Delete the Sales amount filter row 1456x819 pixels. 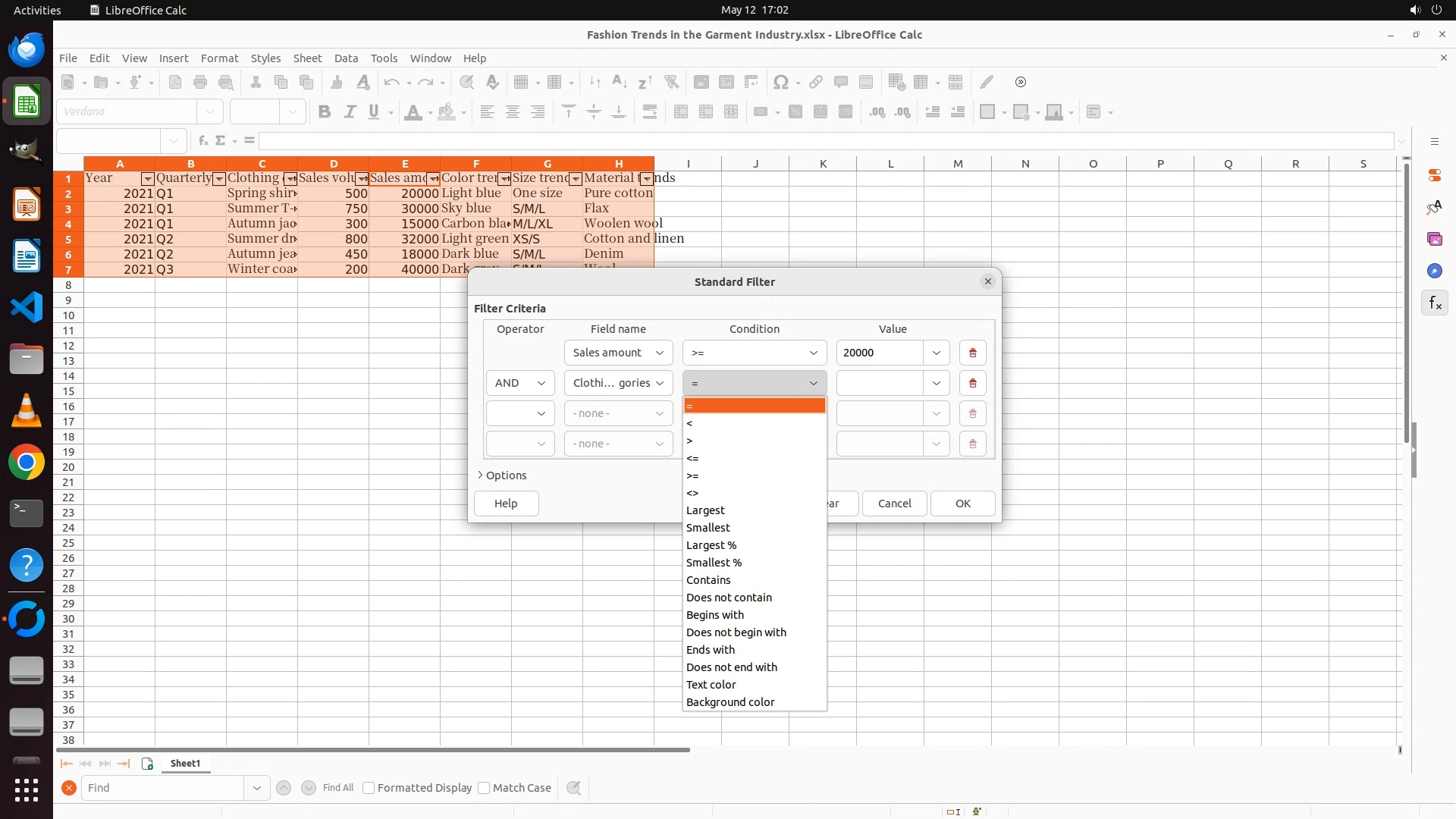tap(972, 353)
